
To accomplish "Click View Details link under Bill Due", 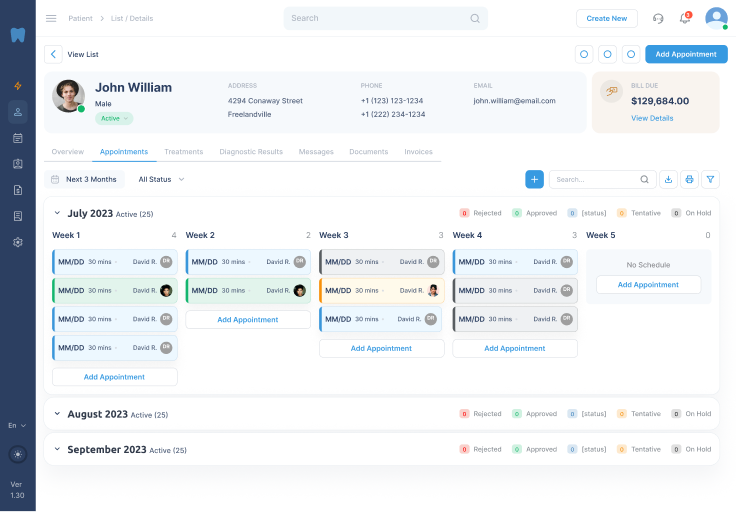I will click(652, 118).
